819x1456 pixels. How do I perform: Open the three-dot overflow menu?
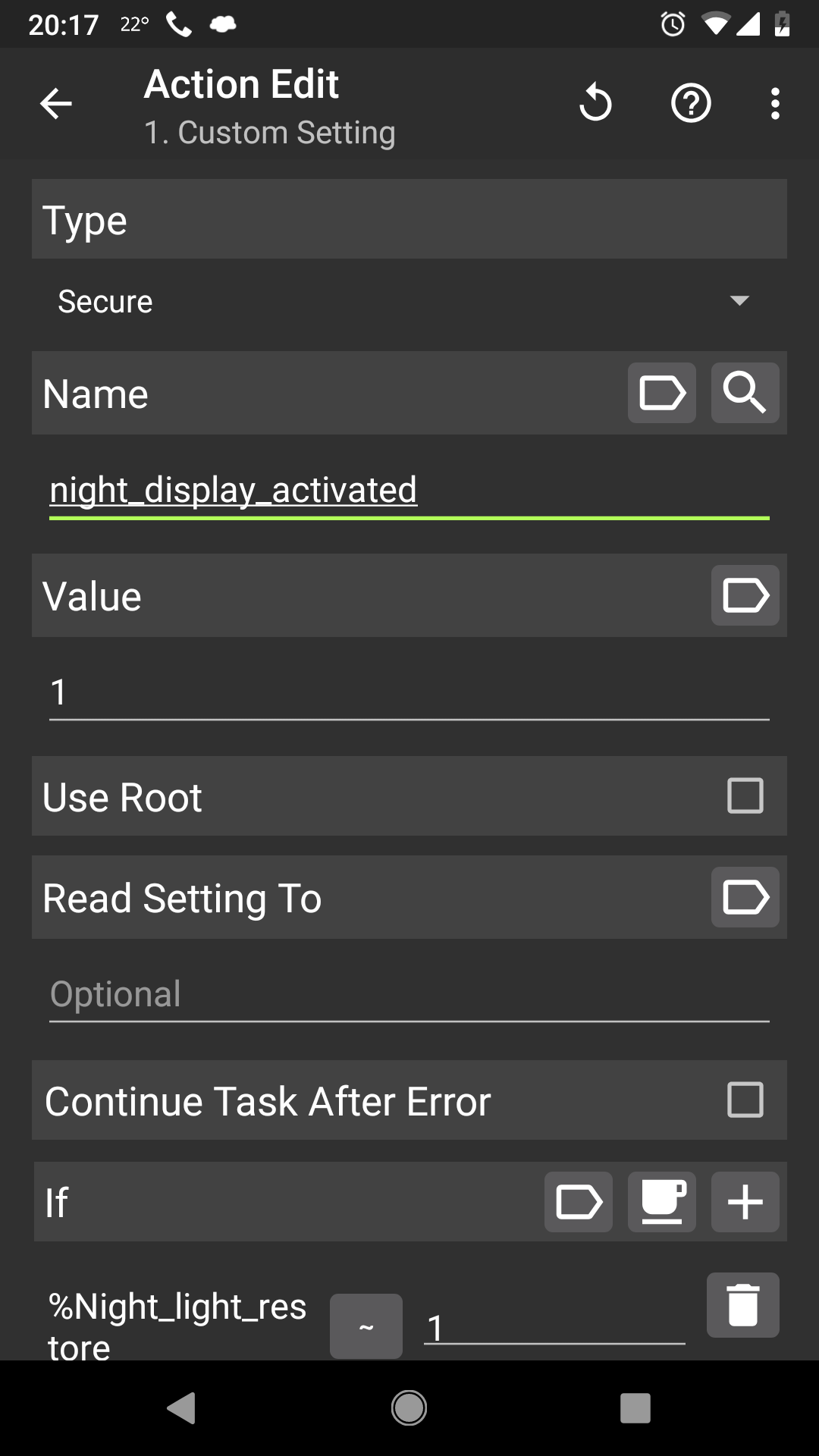pyautogui.click(x=774, y=103)
